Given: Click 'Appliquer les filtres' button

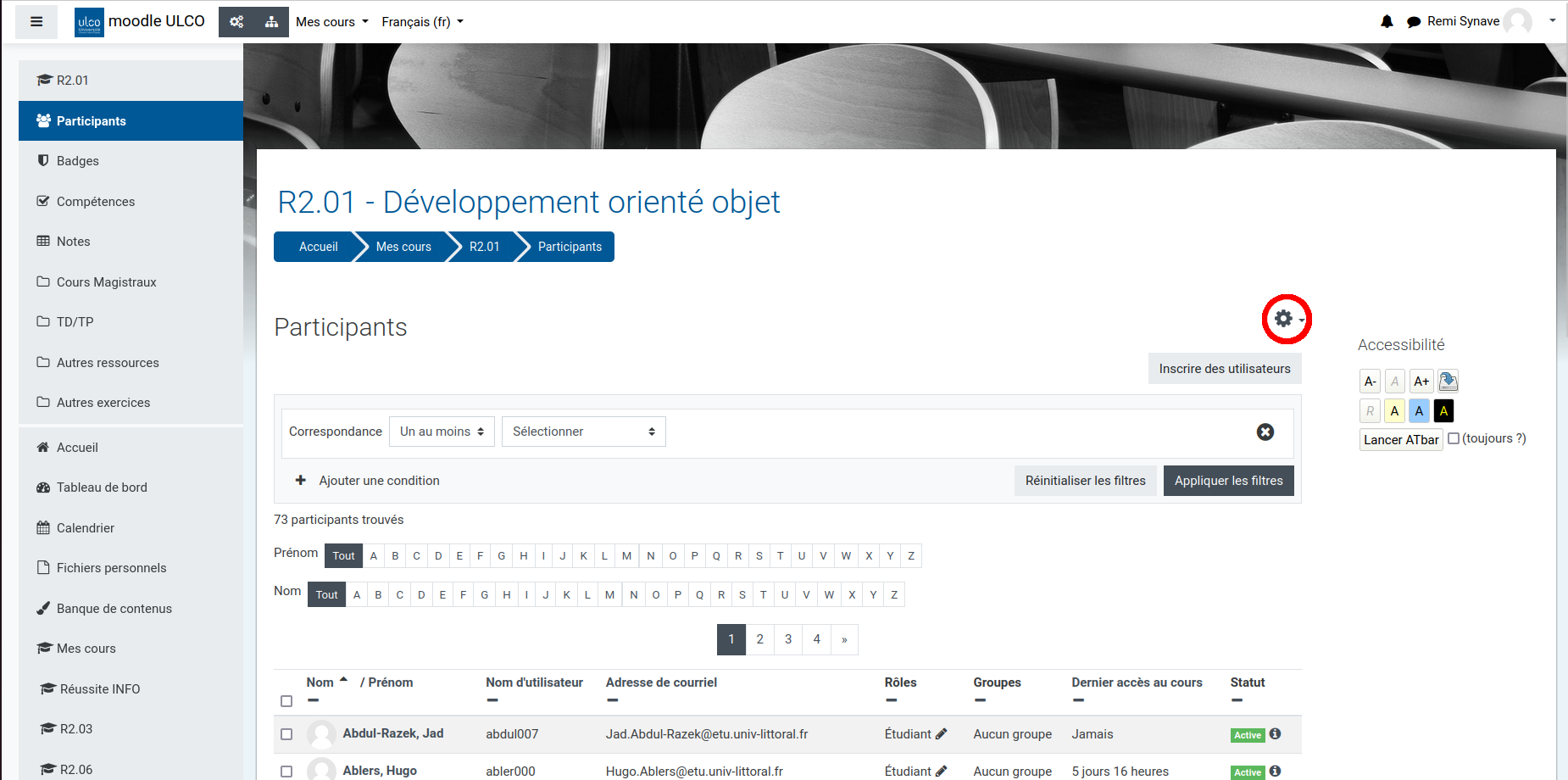Looking at the screenshot, I should pos(1228,481).
